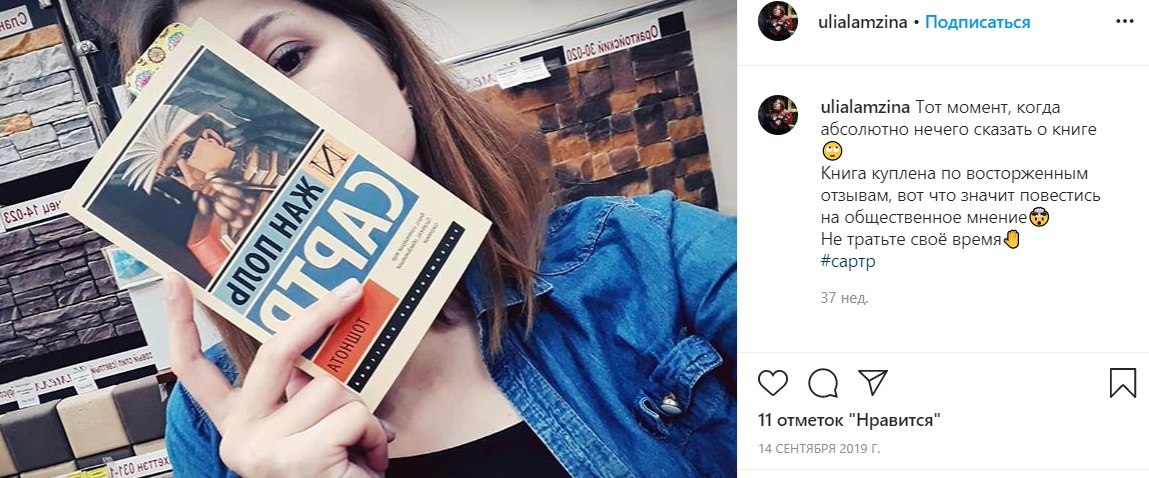
Task: Open three-dot more options menu
Action: click(x=1125, y=22)
